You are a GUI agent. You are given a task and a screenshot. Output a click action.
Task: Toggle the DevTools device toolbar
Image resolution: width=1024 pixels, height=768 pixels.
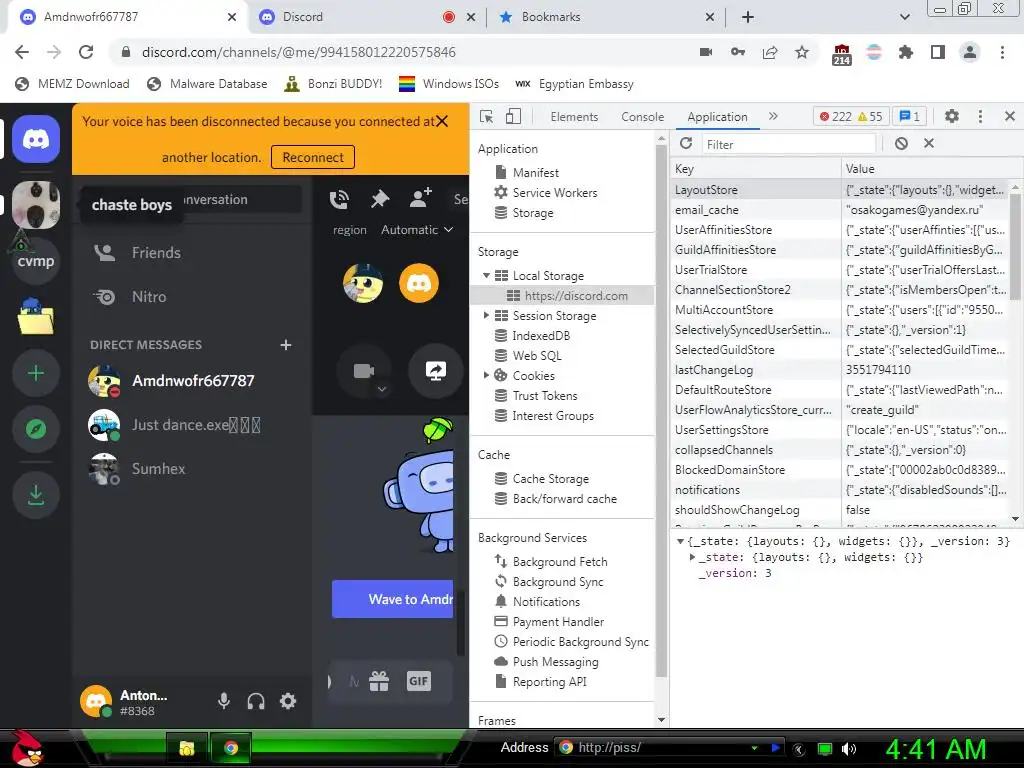(514, 116)
